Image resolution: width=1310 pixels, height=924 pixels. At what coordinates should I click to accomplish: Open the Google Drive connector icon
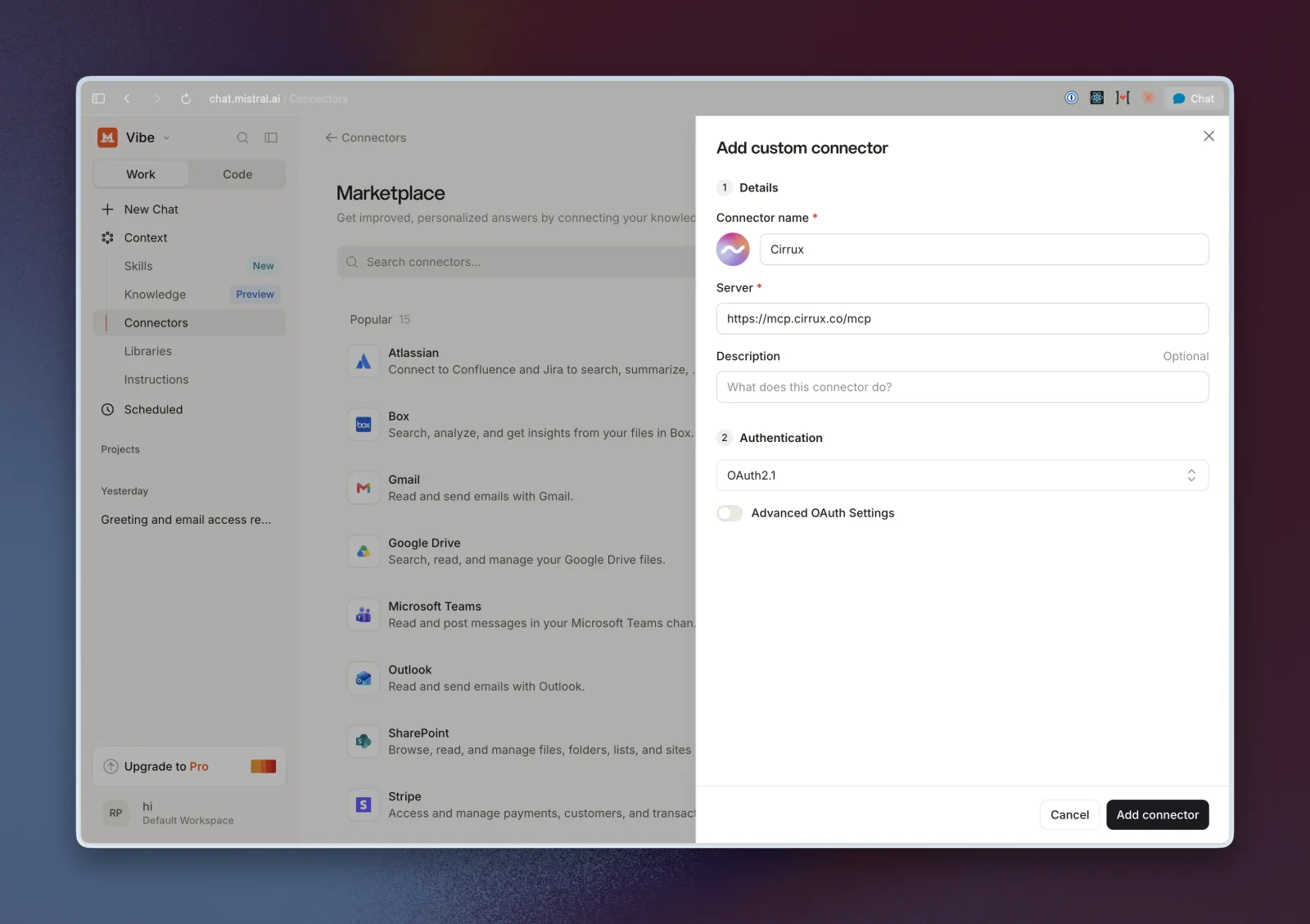pos(364,552)
